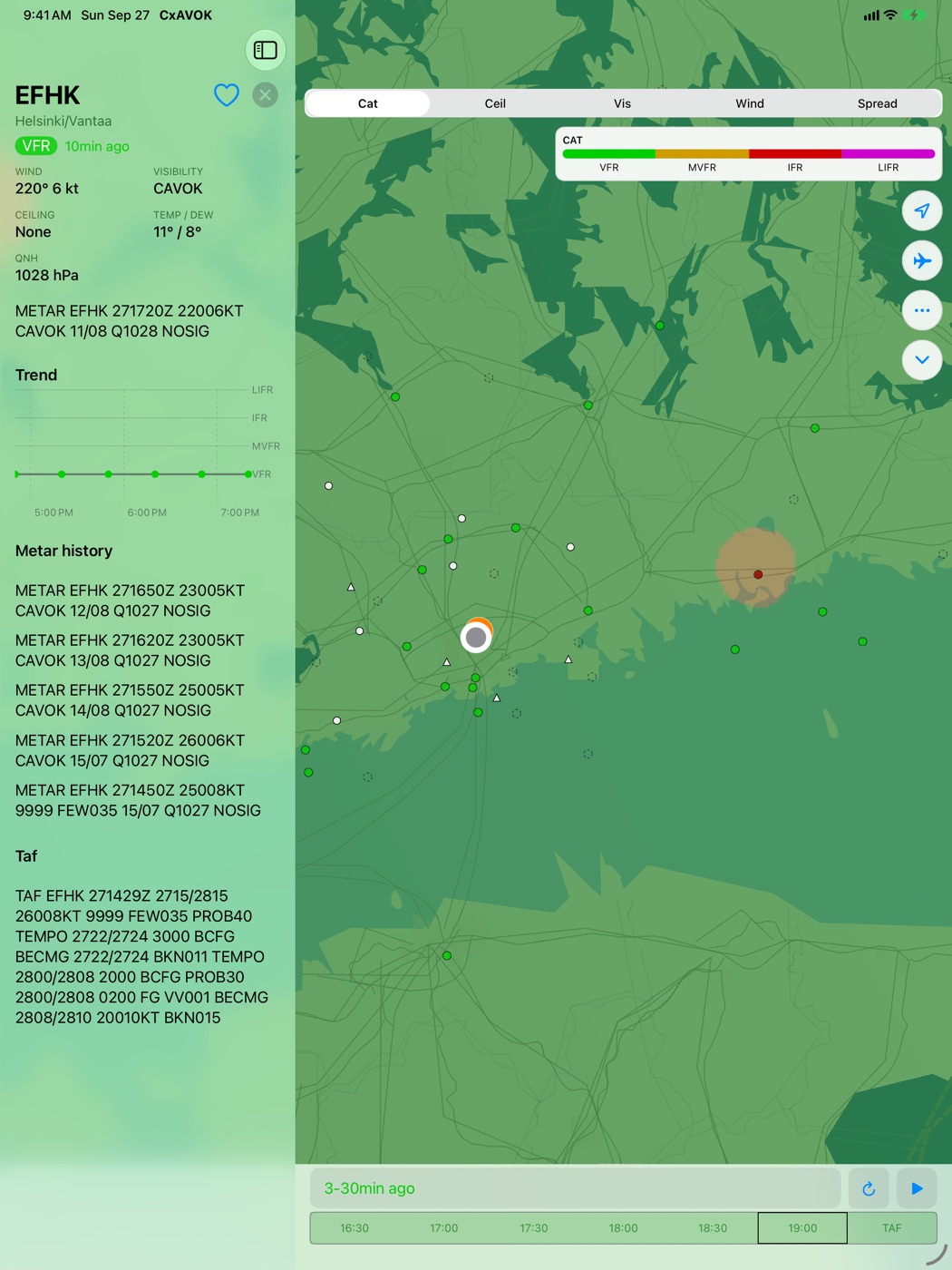952x1270 pixels.
Task: Close the EFHK station details
Action: click(265, 94)
